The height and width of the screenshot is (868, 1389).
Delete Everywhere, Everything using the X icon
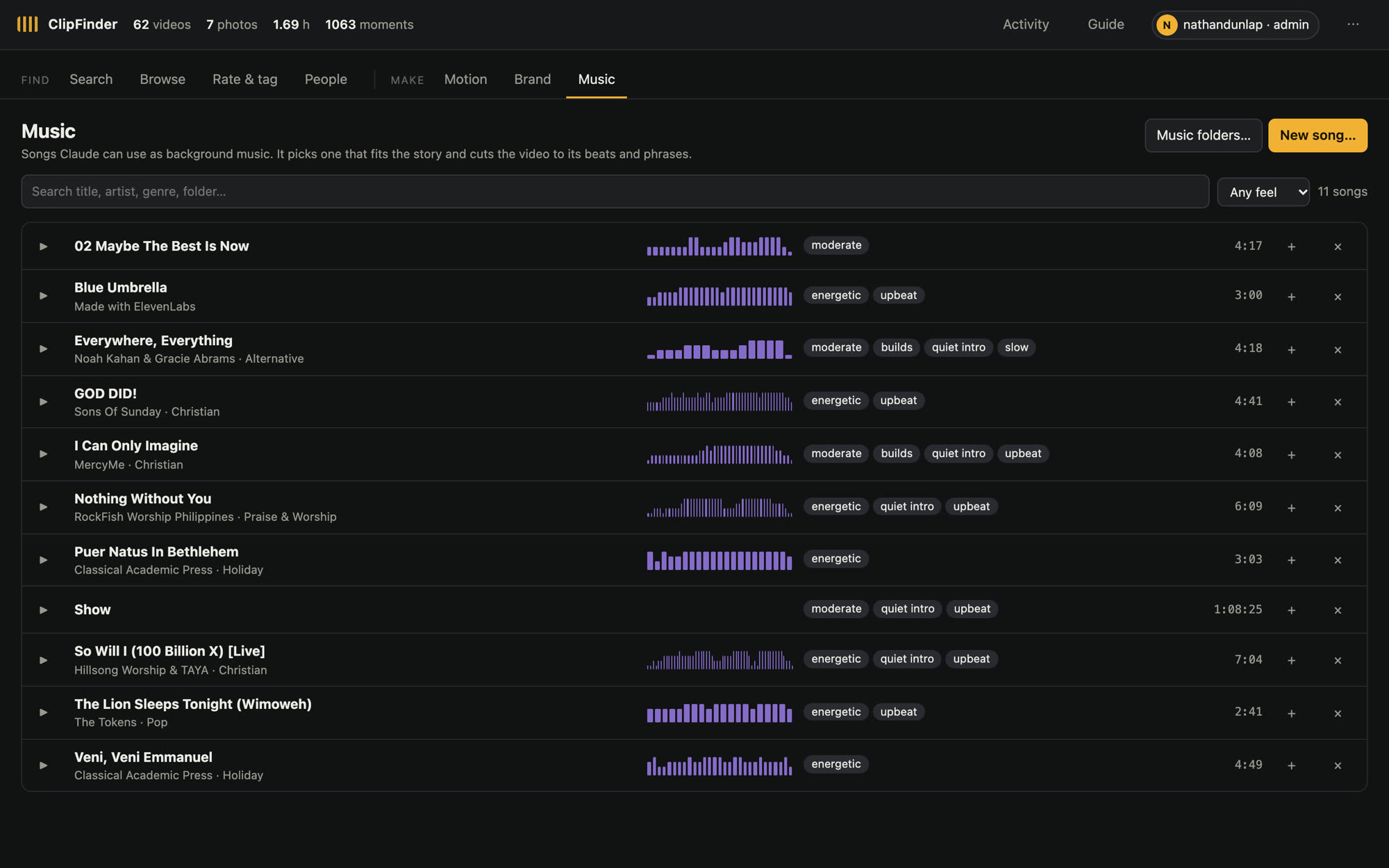click(x=1338, y=349)
